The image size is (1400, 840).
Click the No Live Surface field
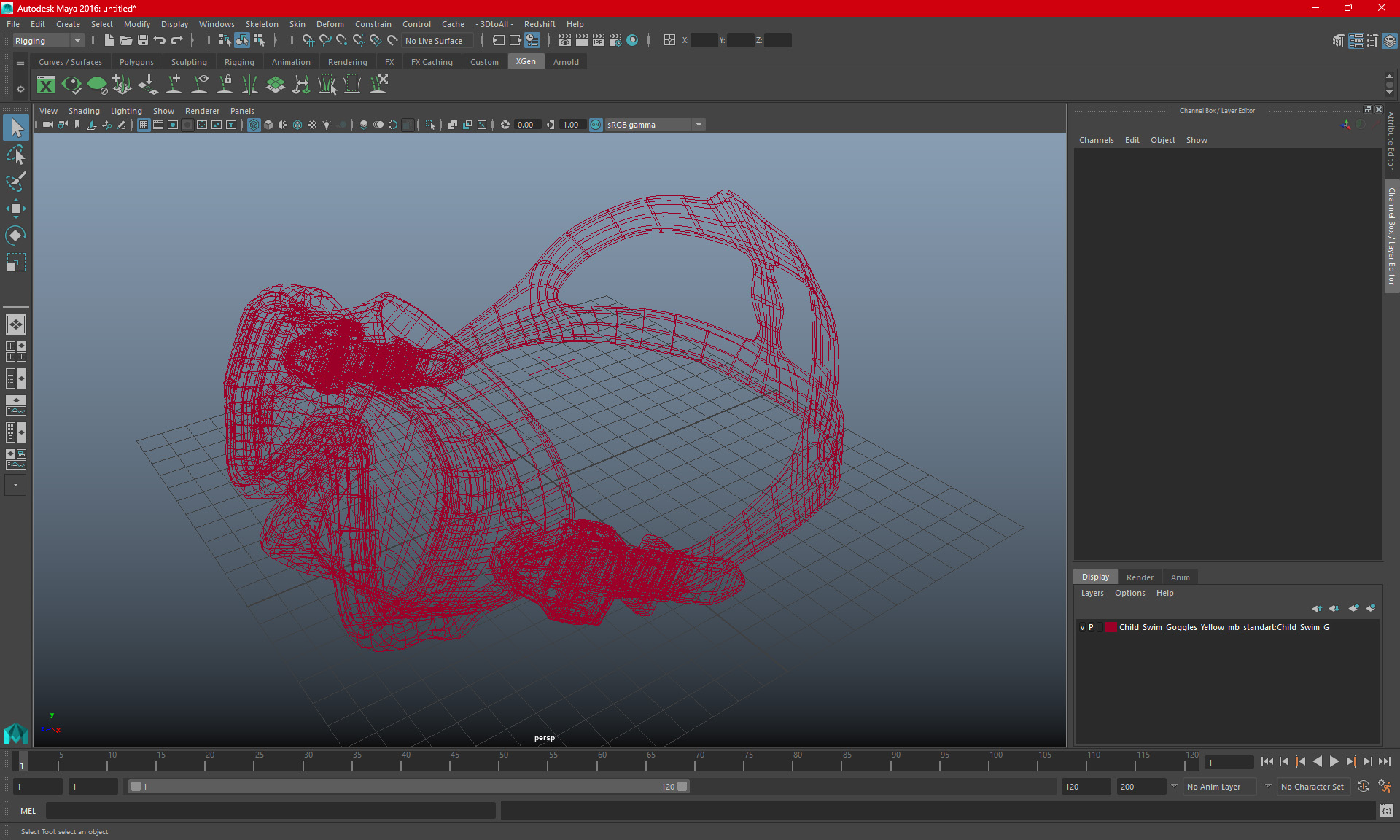click(437, 41)
